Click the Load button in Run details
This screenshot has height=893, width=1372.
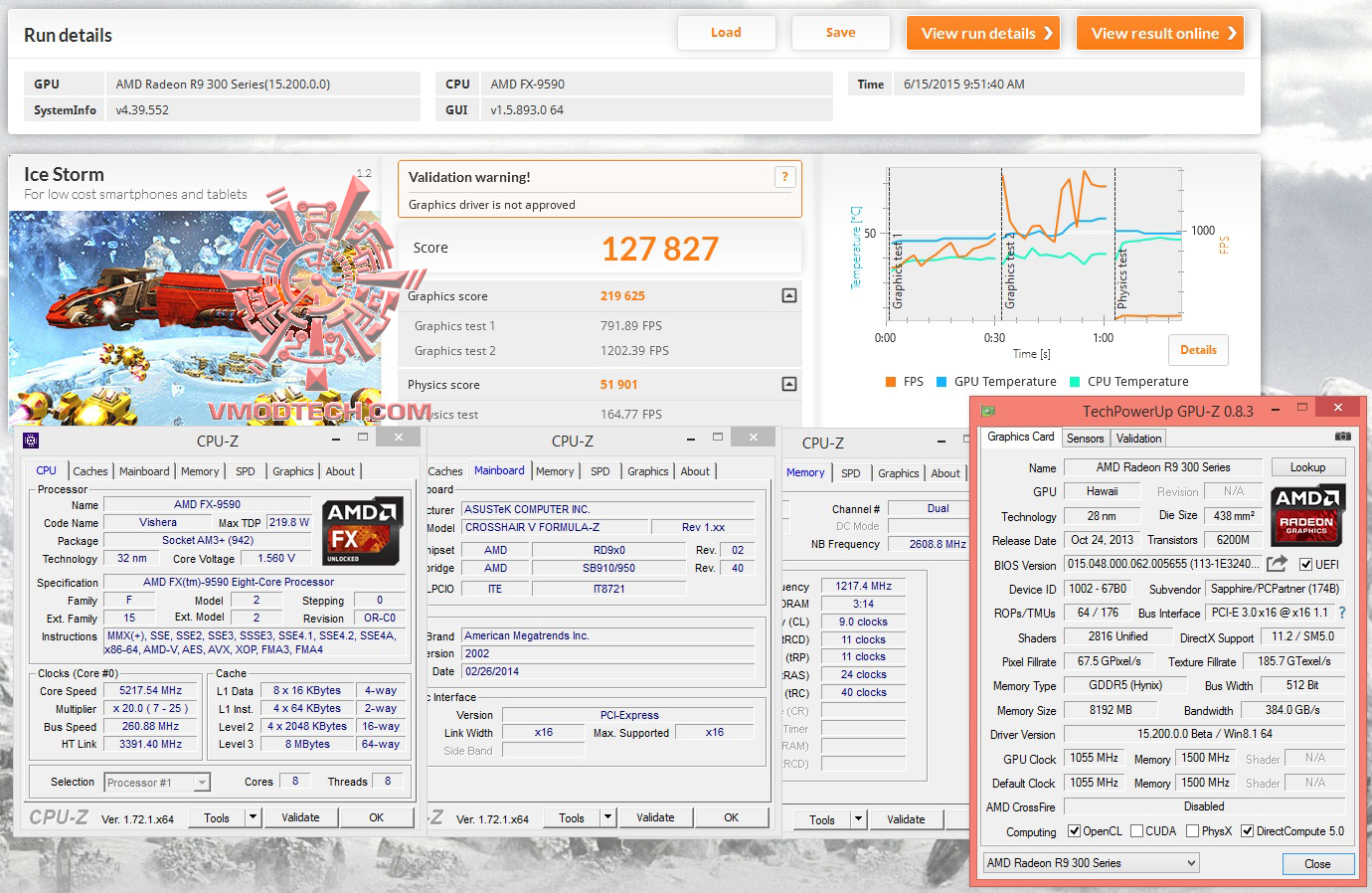coord(726,33)
